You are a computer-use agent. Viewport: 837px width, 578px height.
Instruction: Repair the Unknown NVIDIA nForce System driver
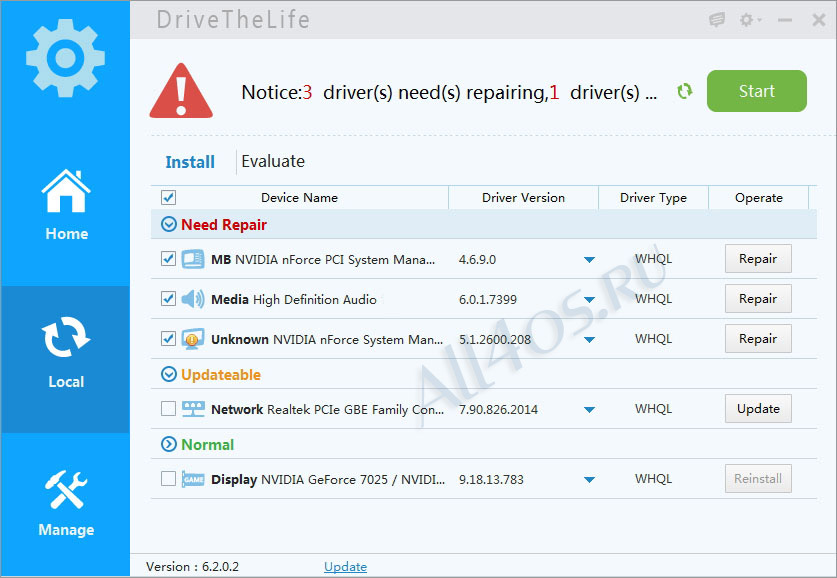click(x=758, y=339)
